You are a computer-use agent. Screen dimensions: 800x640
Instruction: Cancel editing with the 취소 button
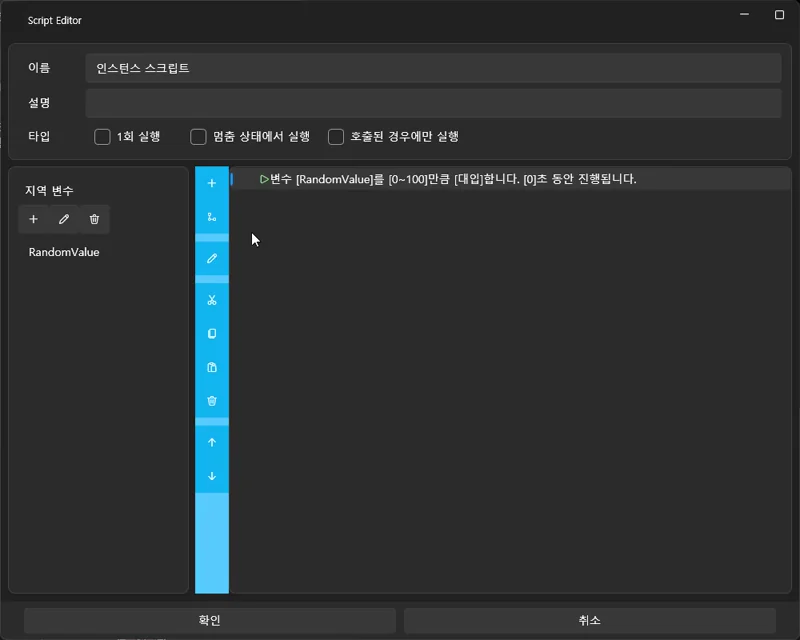tap(589, 619)
